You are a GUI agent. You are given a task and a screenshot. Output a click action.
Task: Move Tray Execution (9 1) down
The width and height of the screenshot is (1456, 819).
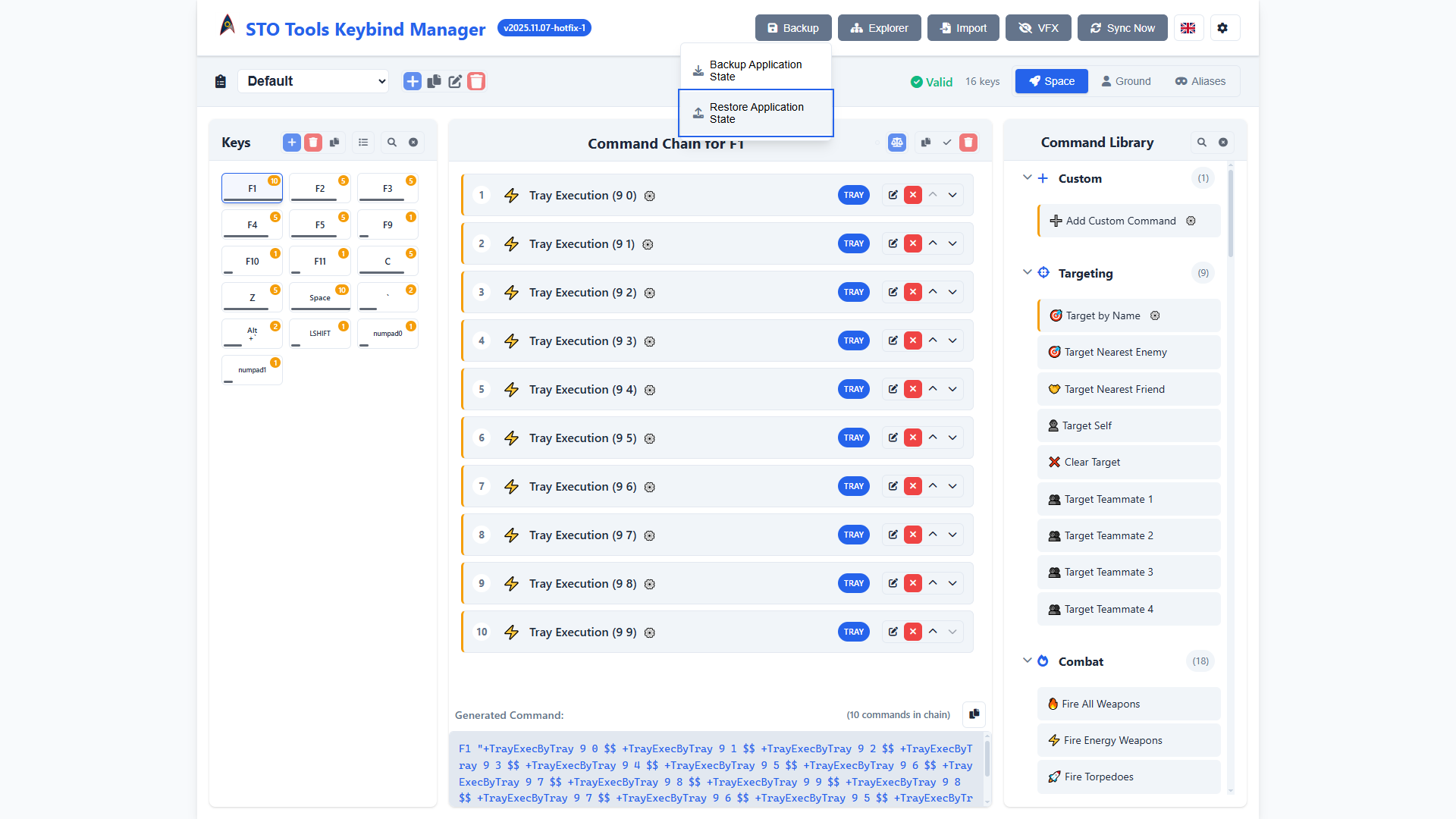pos(952,243)
